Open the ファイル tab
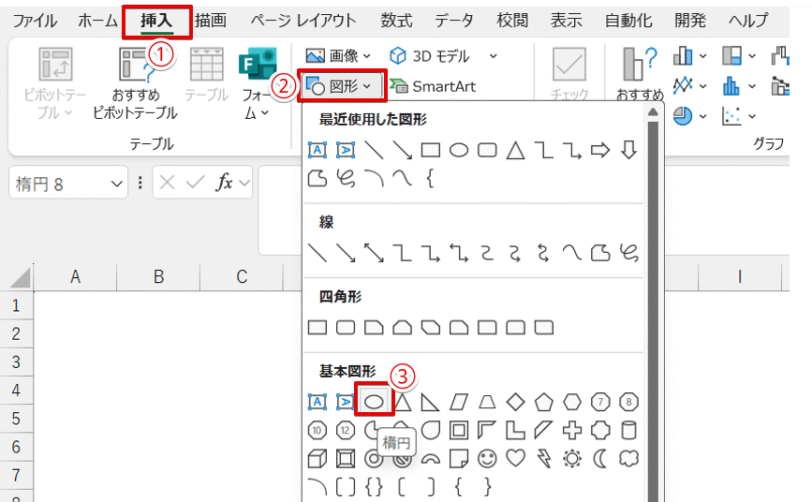812x502 pixels. click(x=35, y=21)
